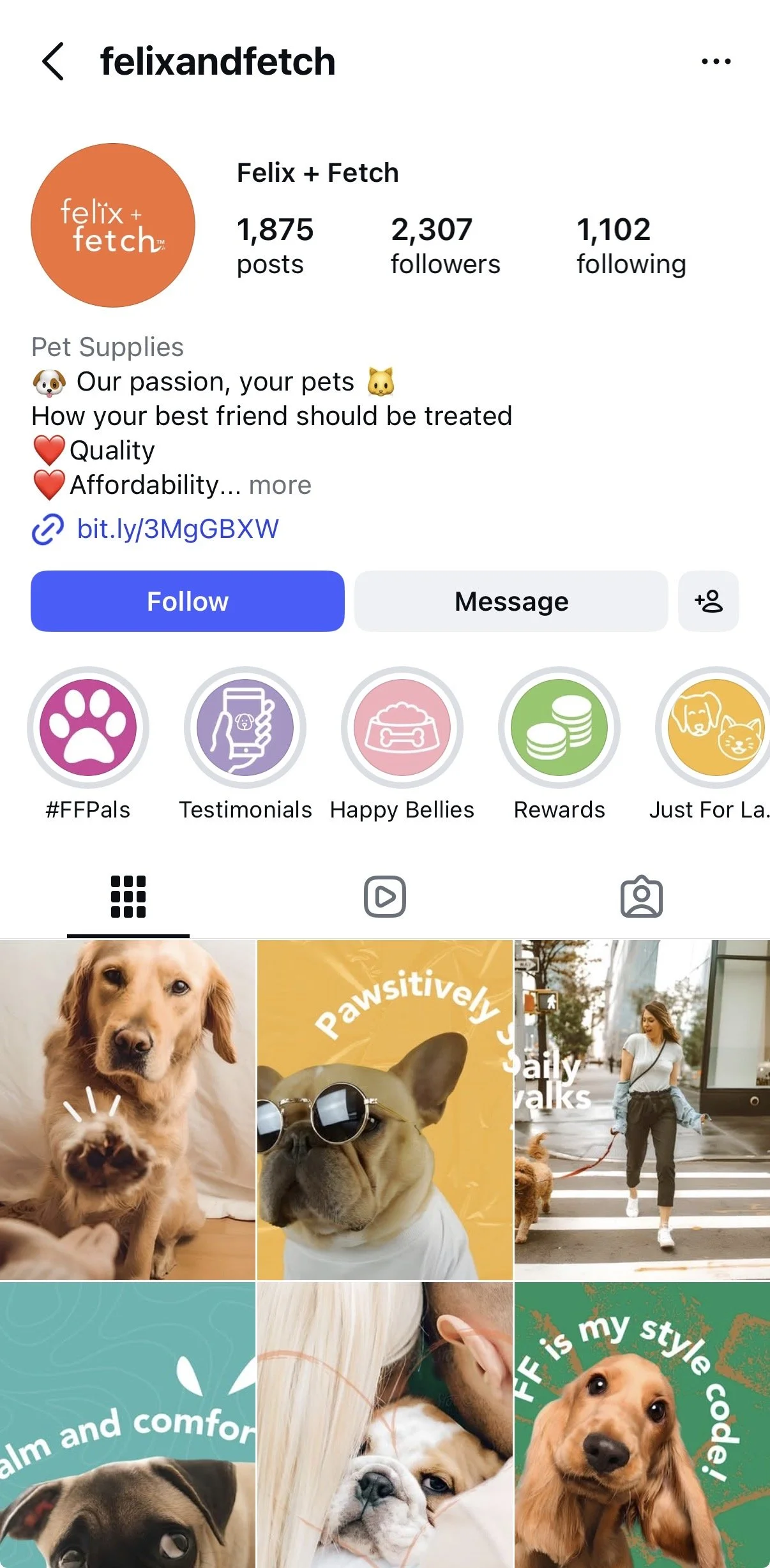770x1568 pixels.
Task: Open the three-dots options menu
Action: click(716, 61)
